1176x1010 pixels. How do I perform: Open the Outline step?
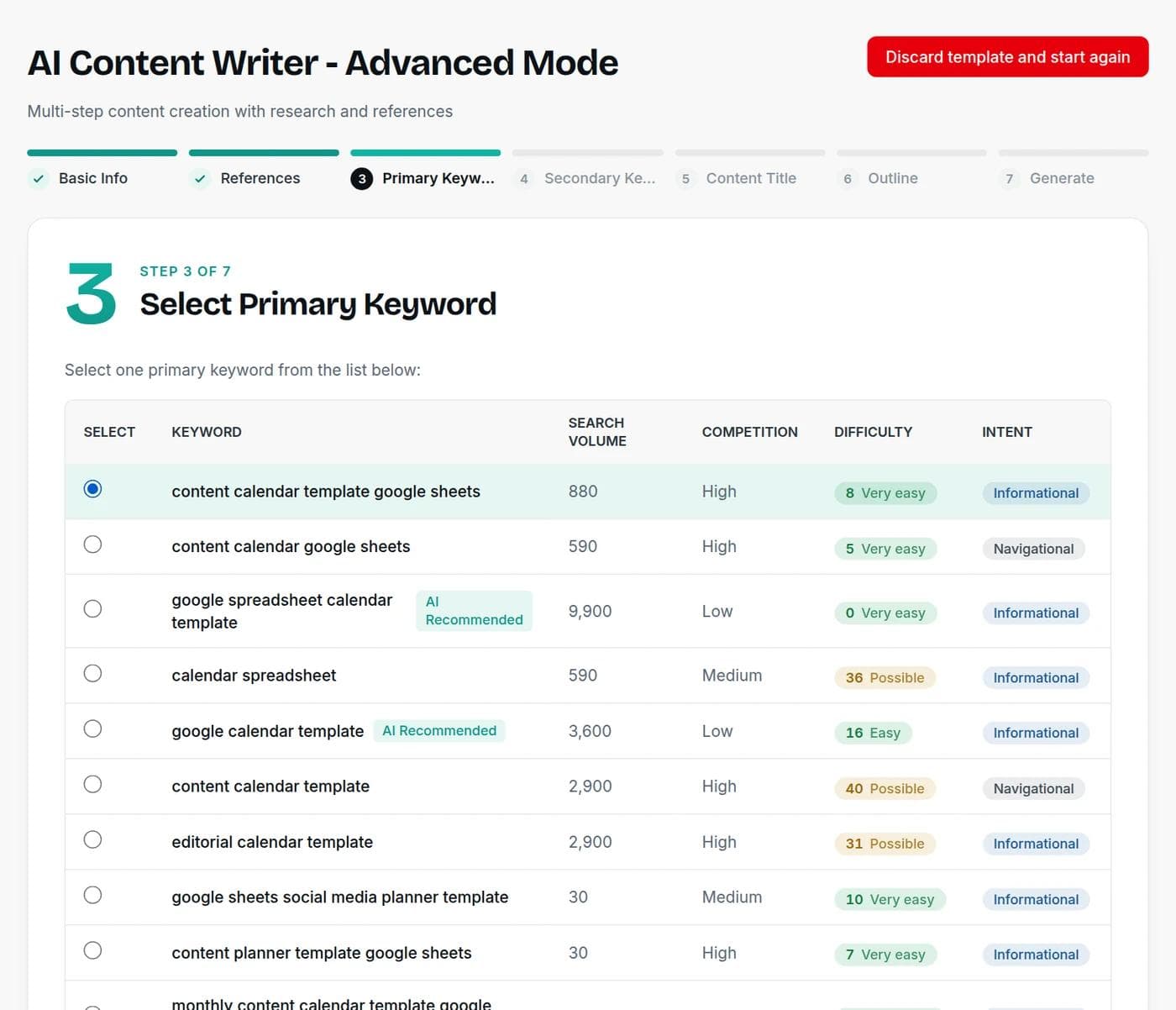893,178
